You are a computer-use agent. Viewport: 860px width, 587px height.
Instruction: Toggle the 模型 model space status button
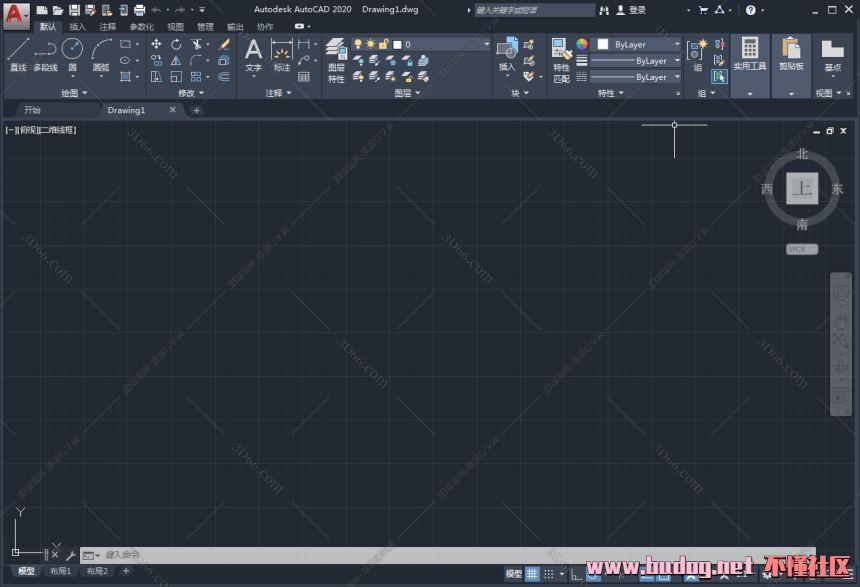[x=513, y=574]
